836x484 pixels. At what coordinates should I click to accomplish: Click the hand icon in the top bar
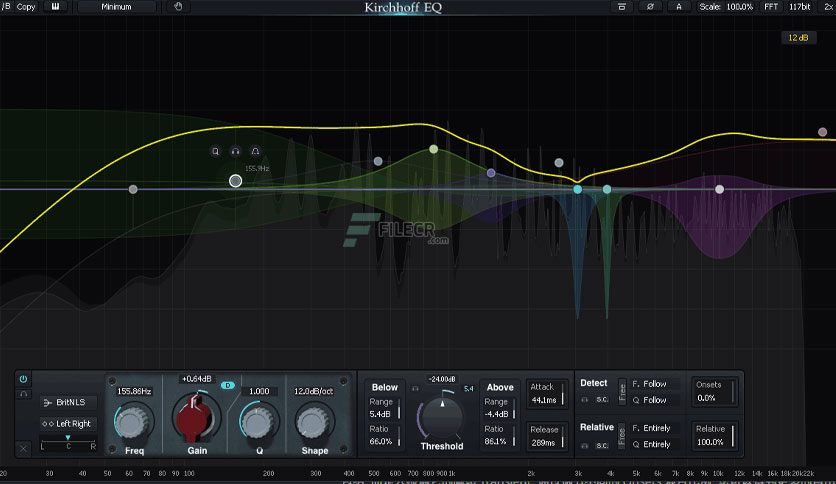pyautogui.click(x=178, y=6)
